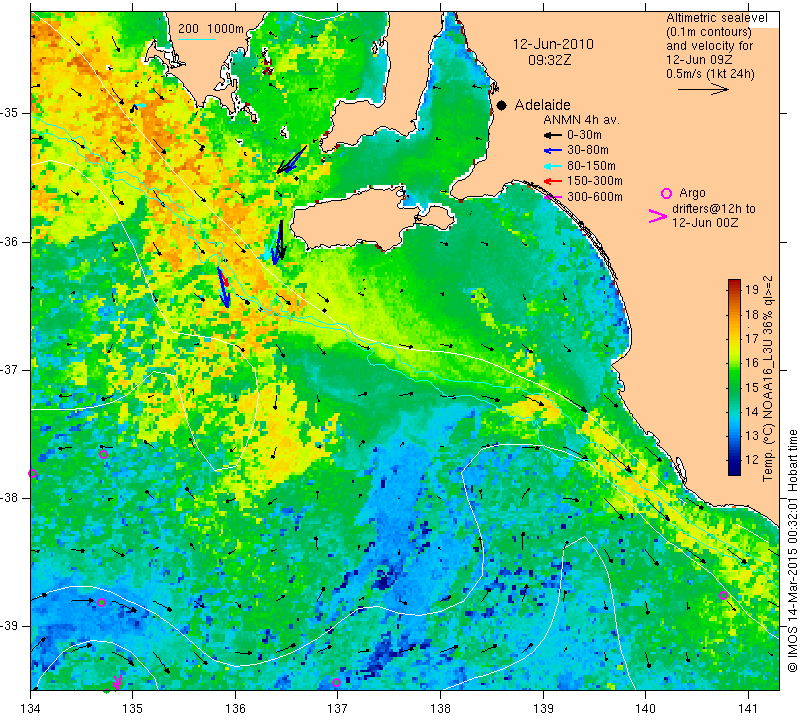Click the magenta drifter chevron in legend

coord(658,216)
